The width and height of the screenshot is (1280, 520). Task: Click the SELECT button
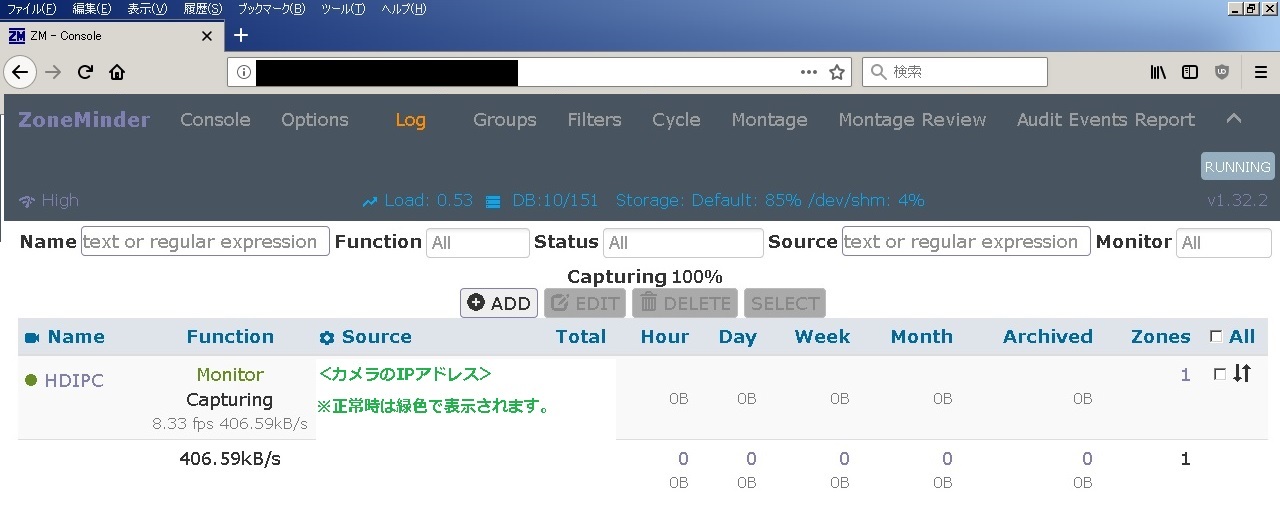coord(785,303)
